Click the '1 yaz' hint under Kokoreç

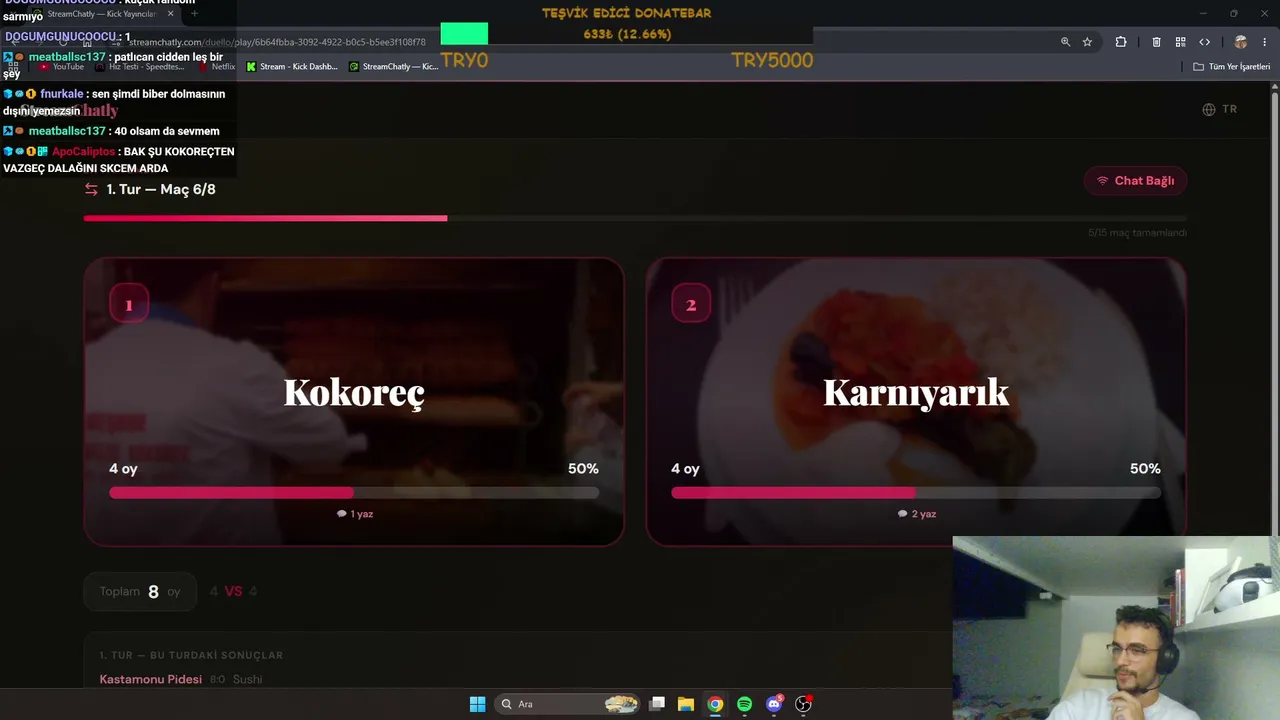(x=354, y=514)
